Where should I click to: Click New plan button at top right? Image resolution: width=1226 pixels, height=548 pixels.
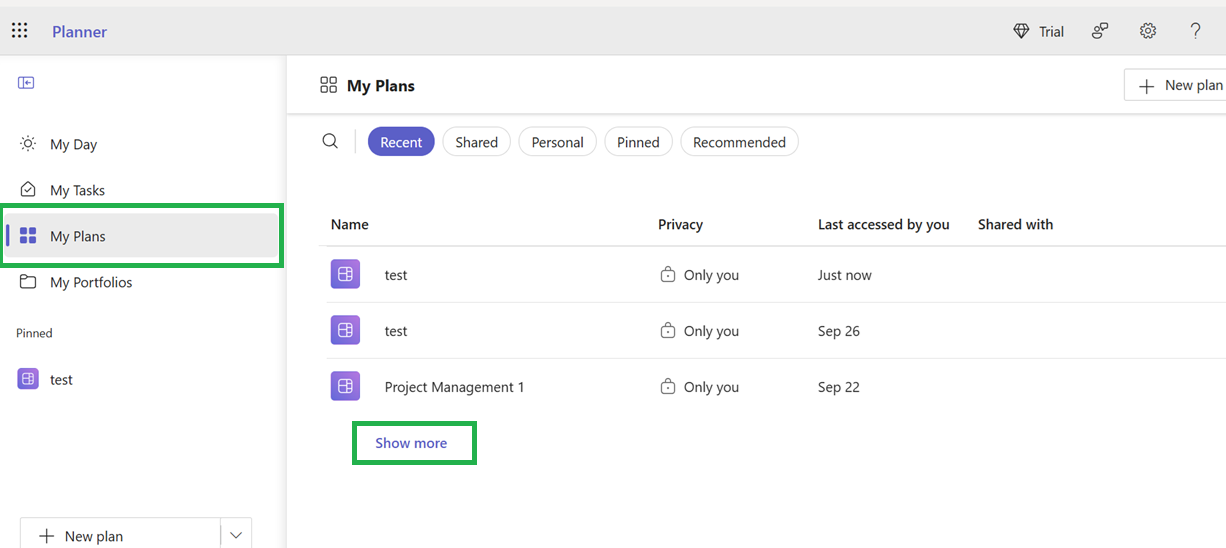[x=1176, y=85]
